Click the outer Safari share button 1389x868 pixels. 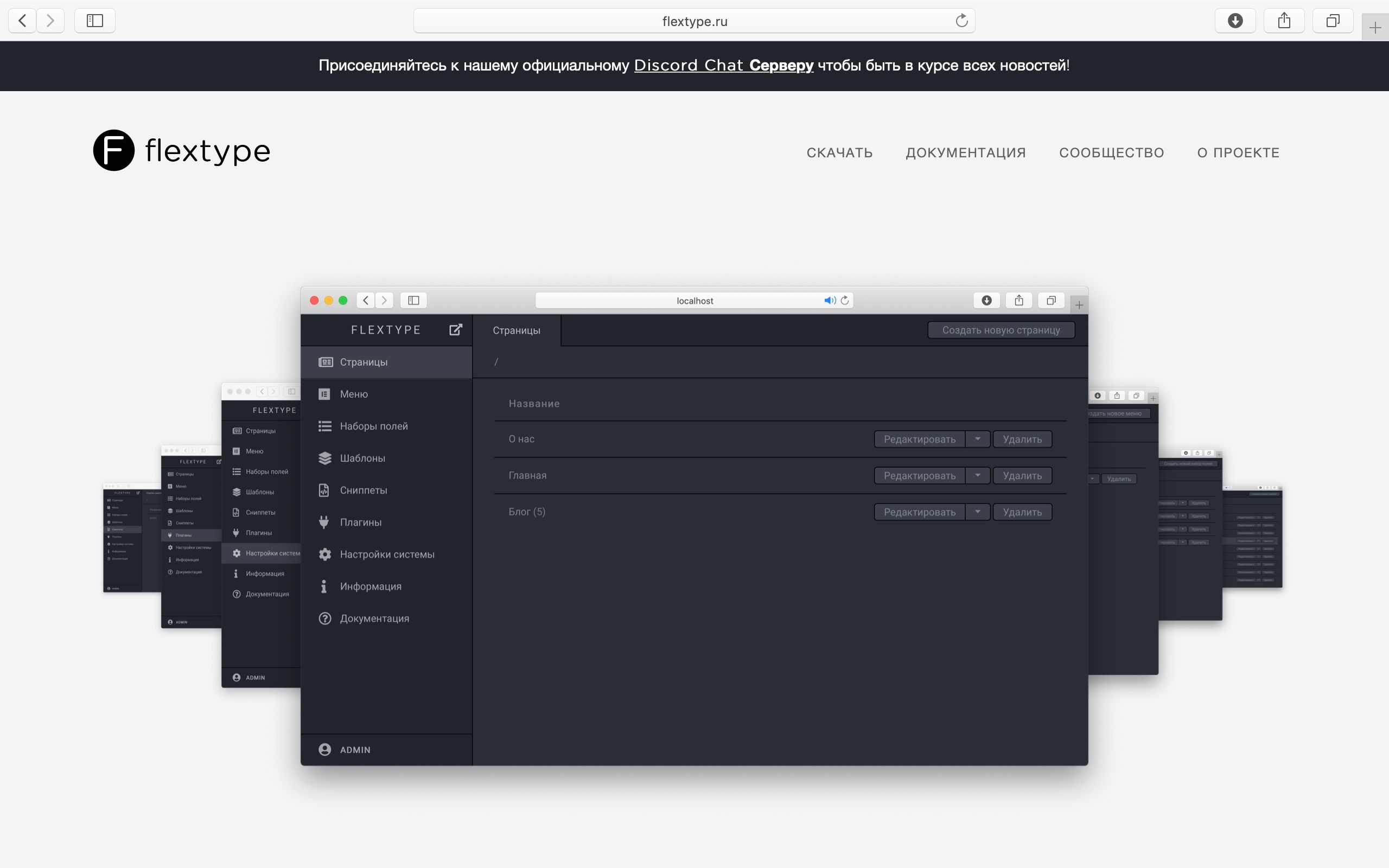point(1284,21)
